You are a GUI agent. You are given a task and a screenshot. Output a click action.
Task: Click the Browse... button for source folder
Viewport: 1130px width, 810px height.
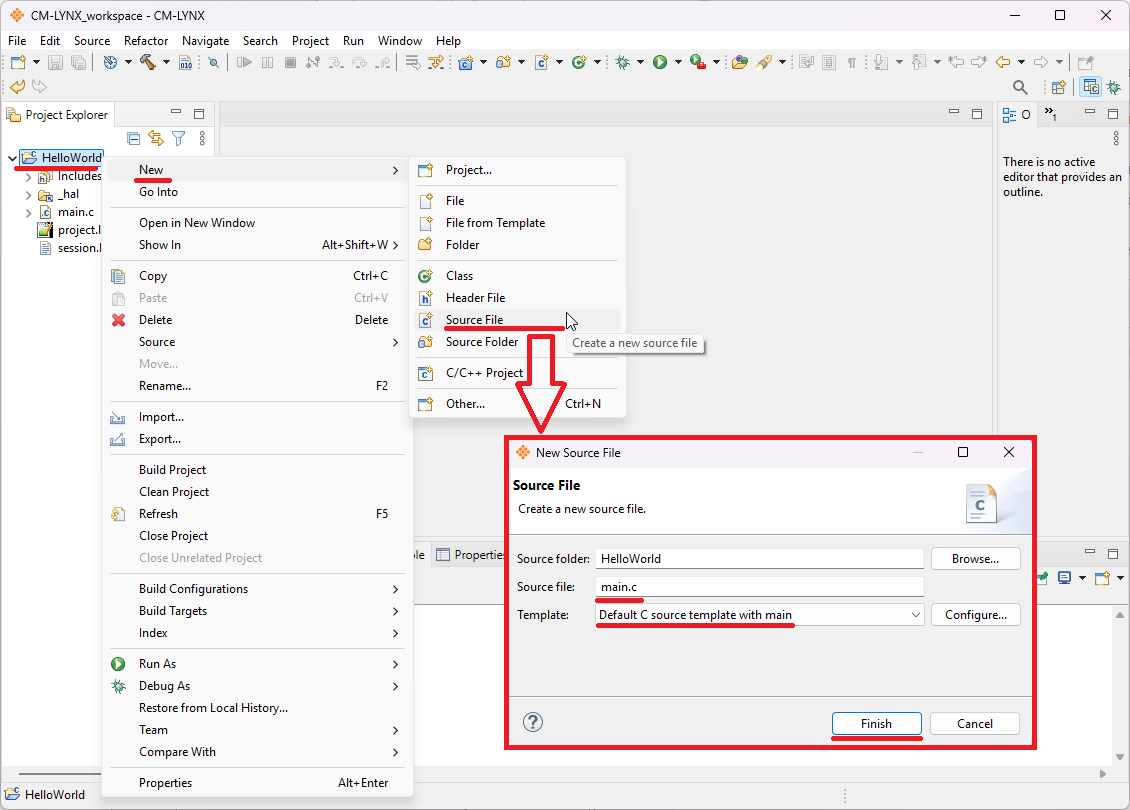pos(975,559)
